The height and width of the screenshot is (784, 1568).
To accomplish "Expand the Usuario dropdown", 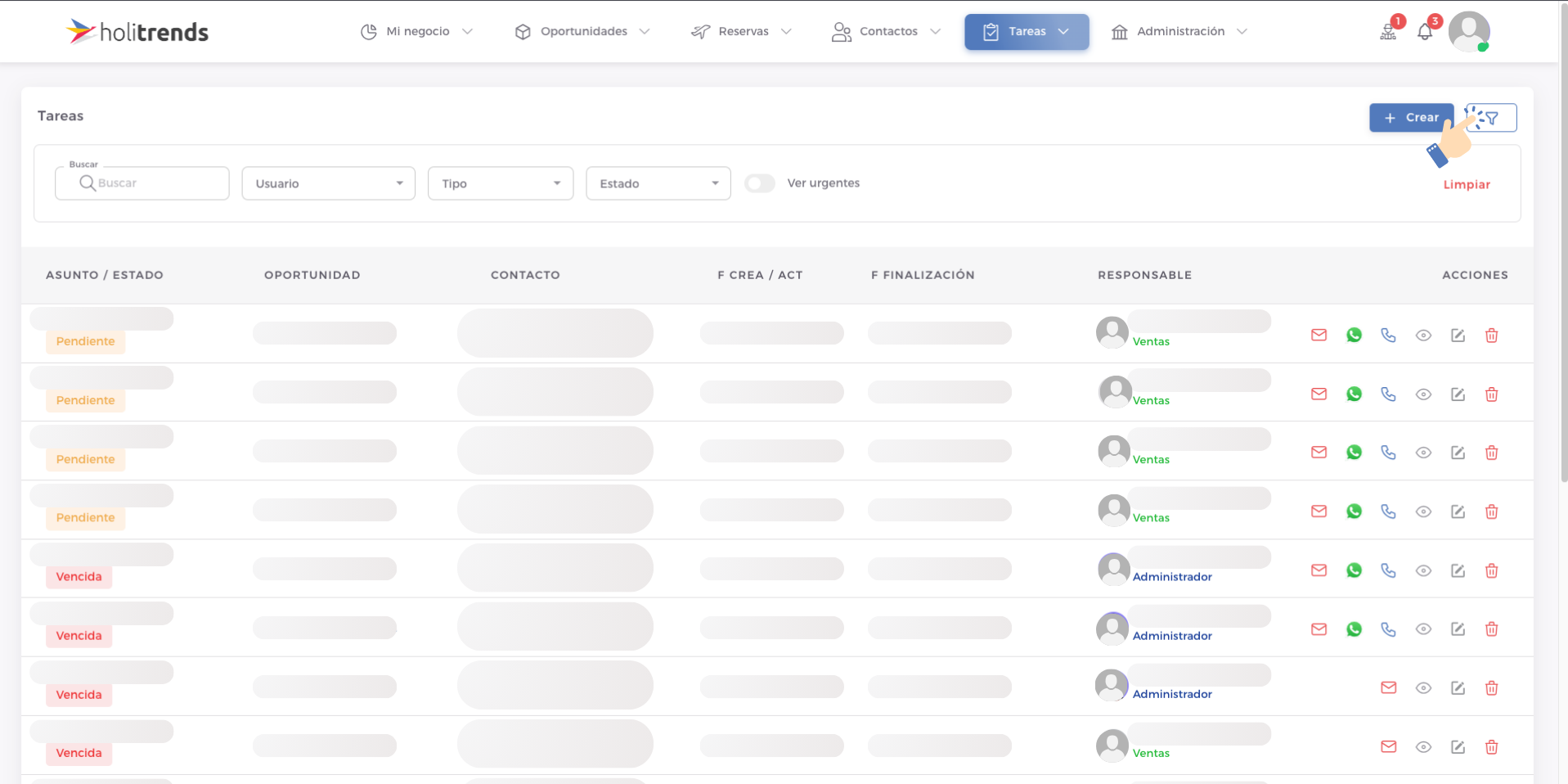I will click(x=329, y=183).
